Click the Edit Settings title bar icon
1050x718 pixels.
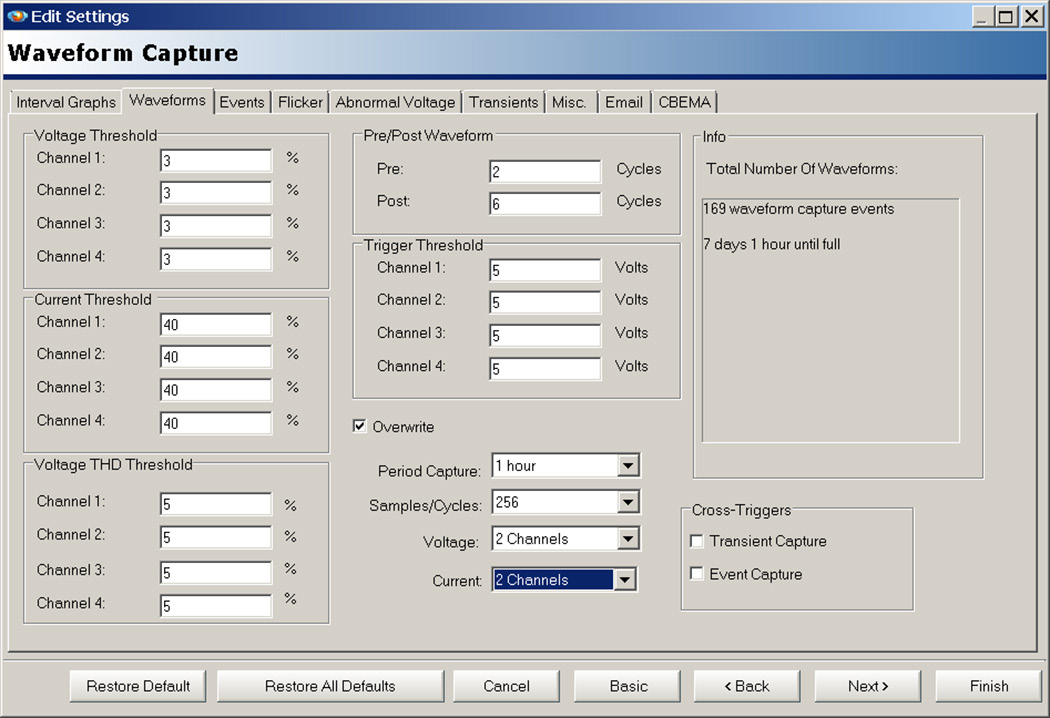click(x=16, y=16)
